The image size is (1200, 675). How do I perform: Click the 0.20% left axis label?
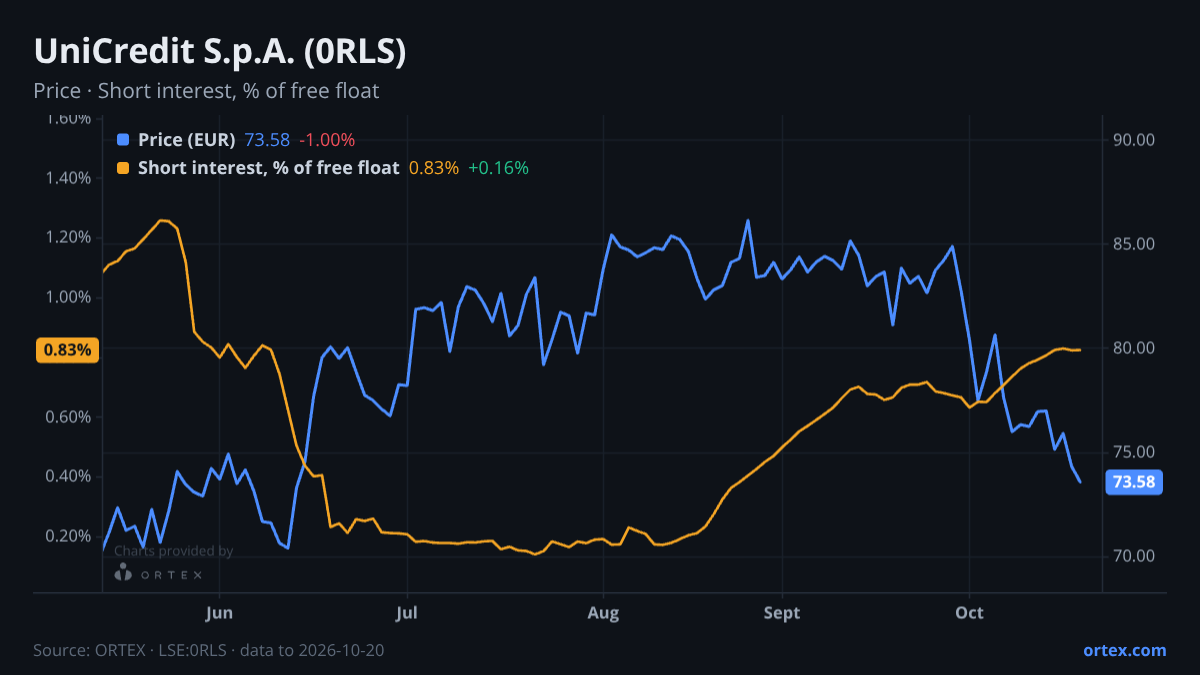coord(69,536)
